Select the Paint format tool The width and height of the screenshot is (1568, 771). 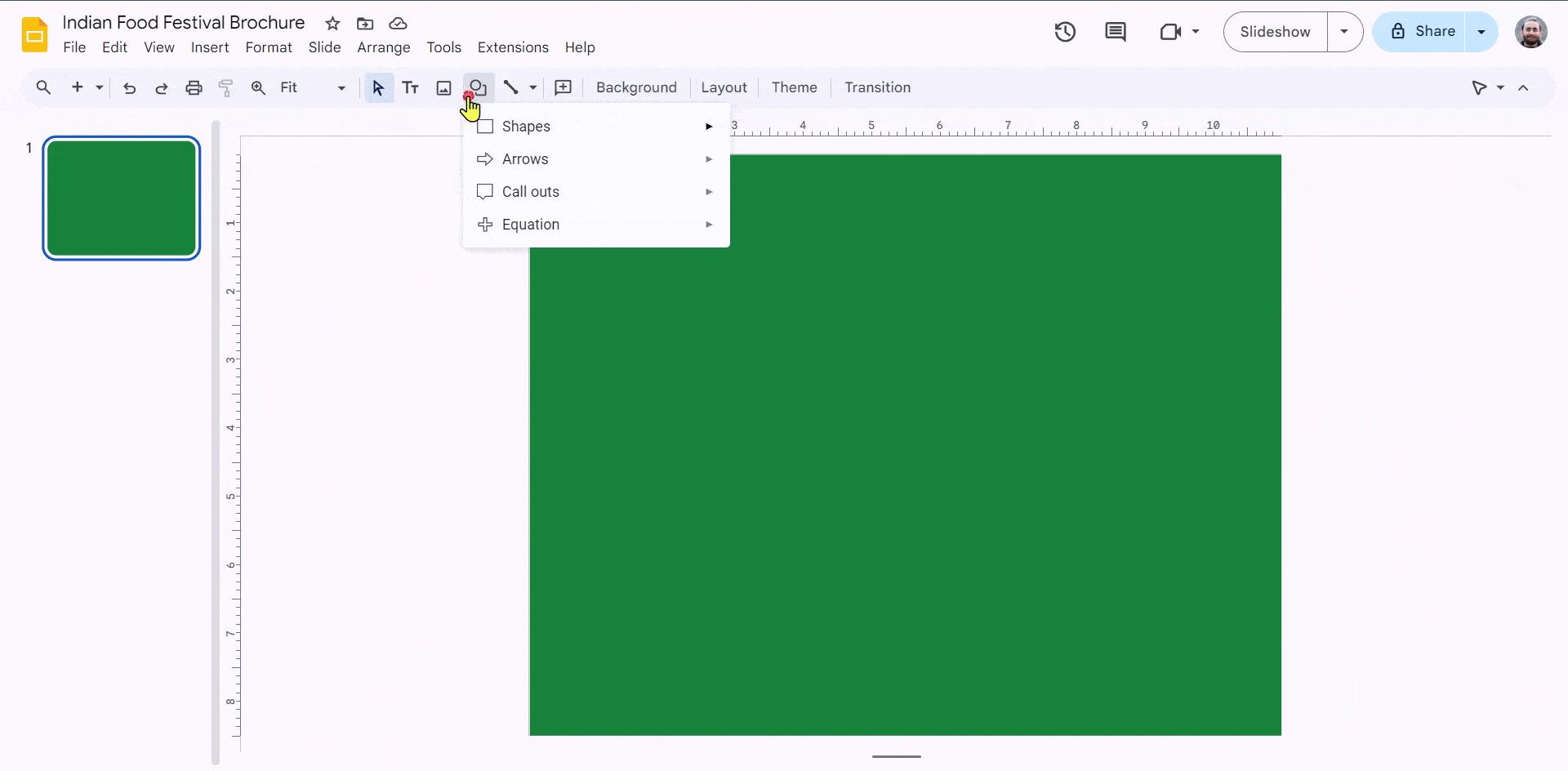226,87
